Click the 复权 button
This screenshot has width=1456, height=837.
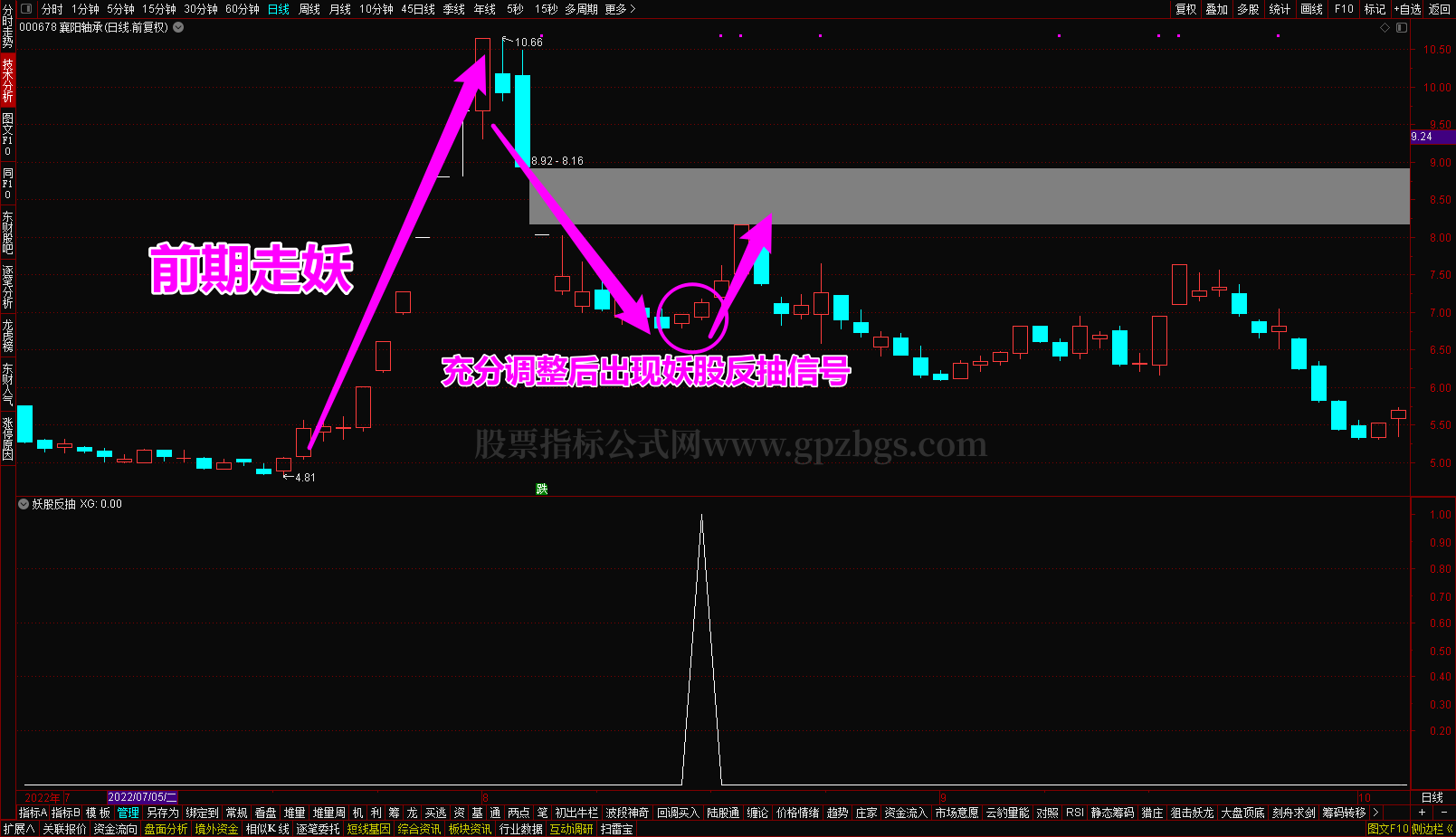[1186, 9]
